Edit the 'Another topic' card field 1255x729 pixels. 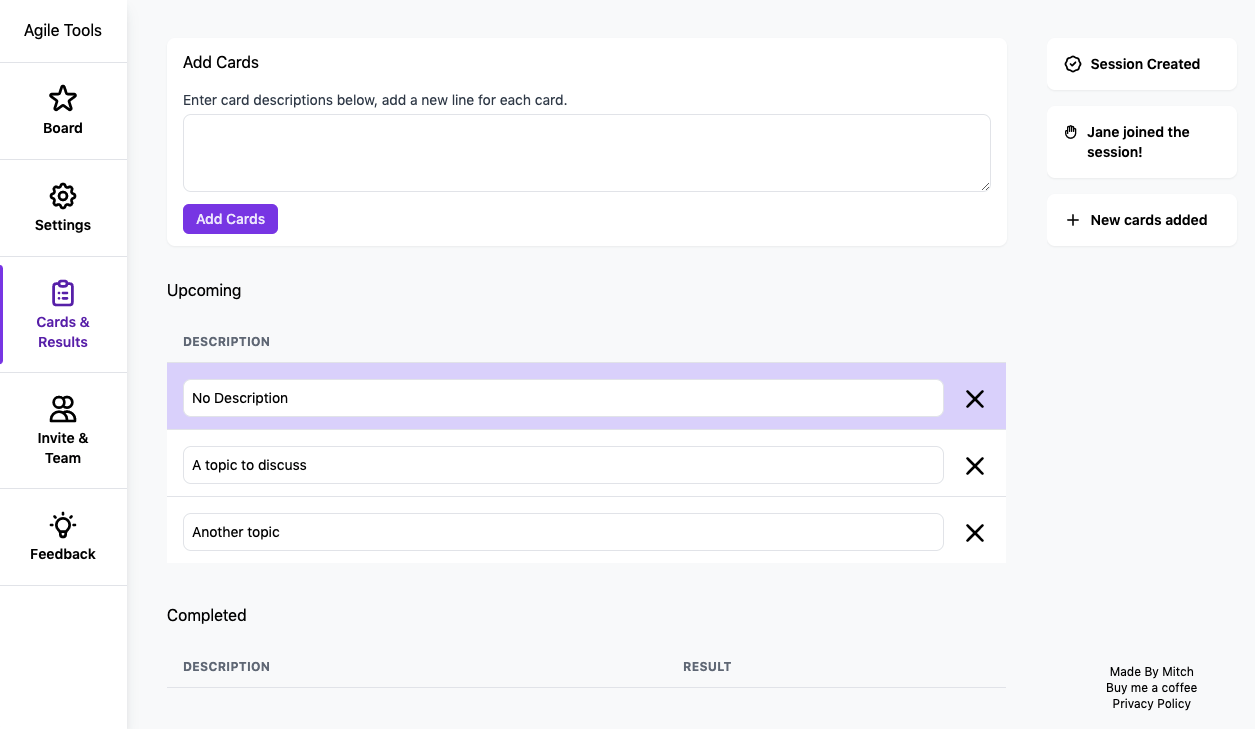(x=563, y=532)
